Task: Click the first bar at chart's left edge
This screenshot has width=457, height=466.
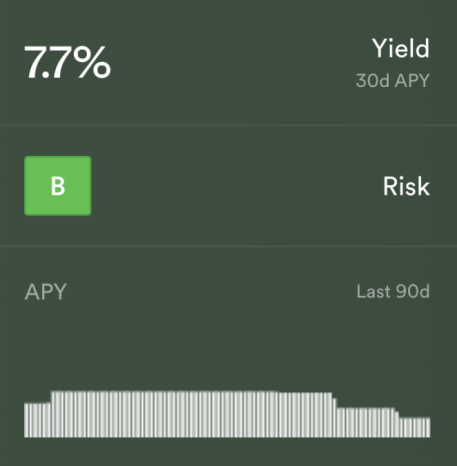Action: click(x=26, y=420)
